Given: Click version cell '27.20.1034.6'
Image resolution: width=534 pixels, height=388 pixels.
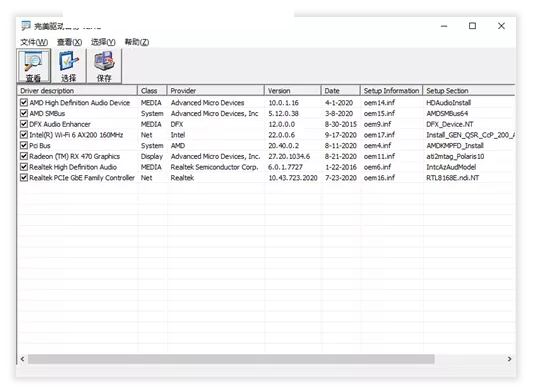Looking at the screenshot, I should (x=289, y=156).
